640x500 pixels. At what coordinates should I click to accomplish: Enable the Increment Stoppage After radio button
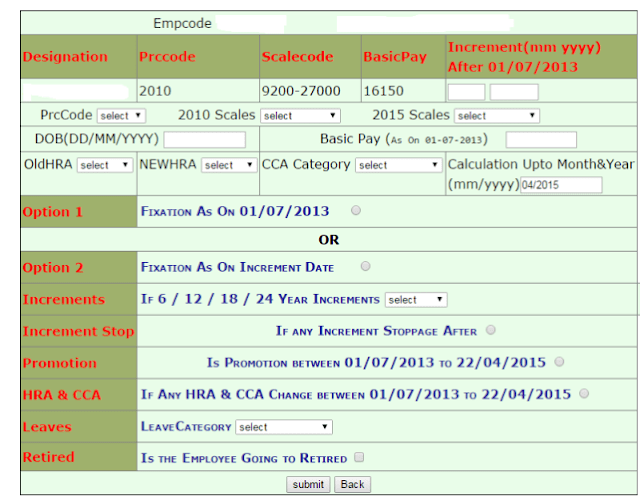(490, 331)
